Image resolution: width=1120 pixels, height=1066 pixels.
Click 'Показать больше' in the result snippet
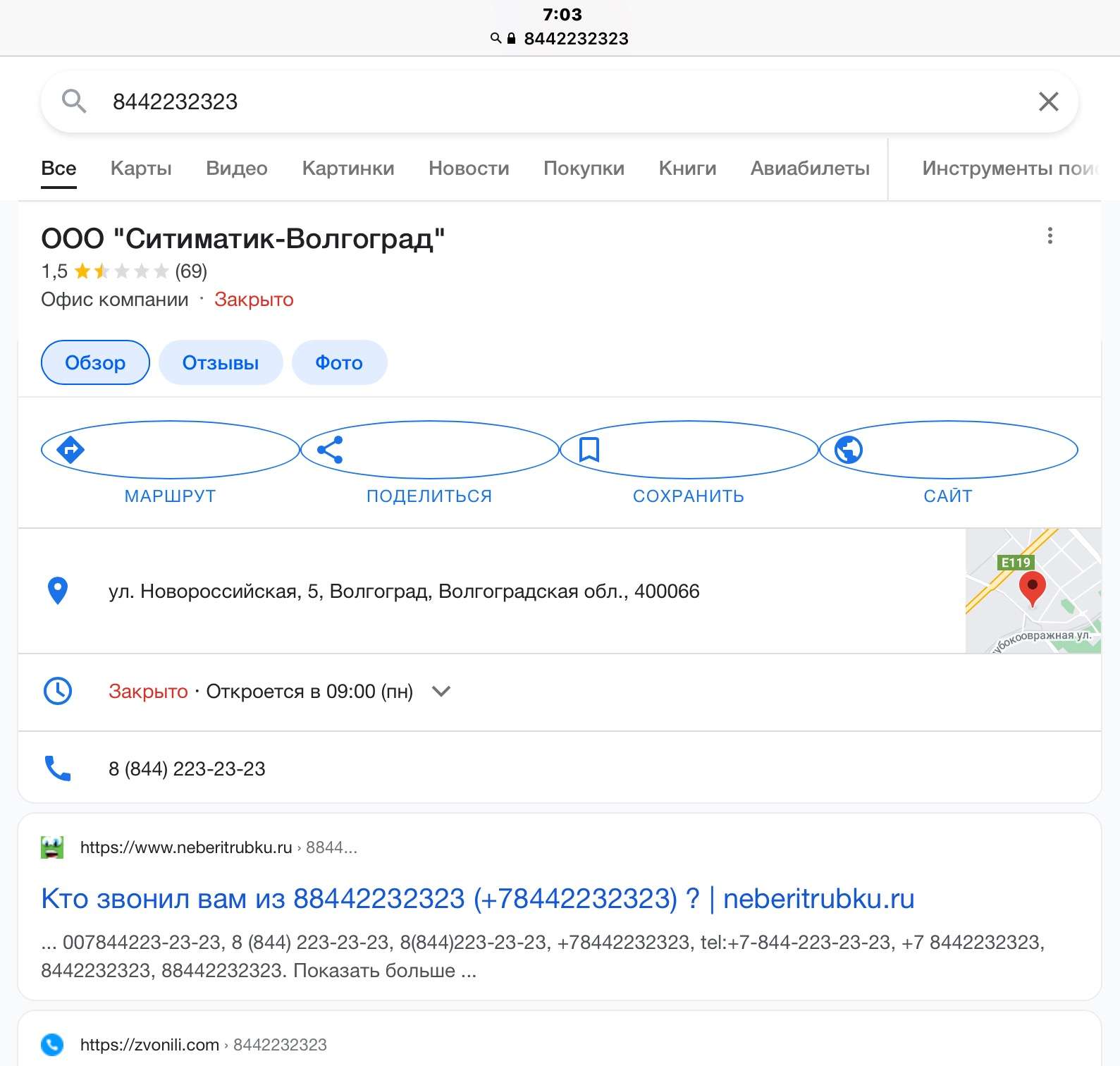tap(374, 971)
